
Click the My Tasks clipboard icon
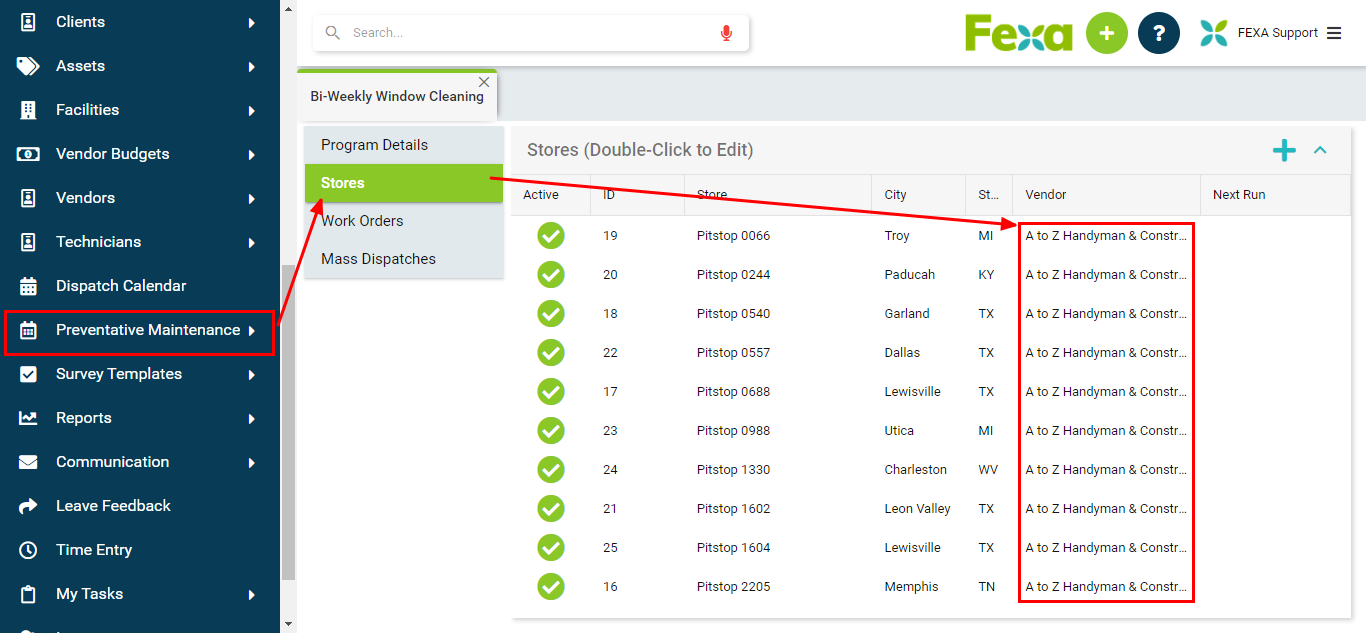[x=28, y=594]
